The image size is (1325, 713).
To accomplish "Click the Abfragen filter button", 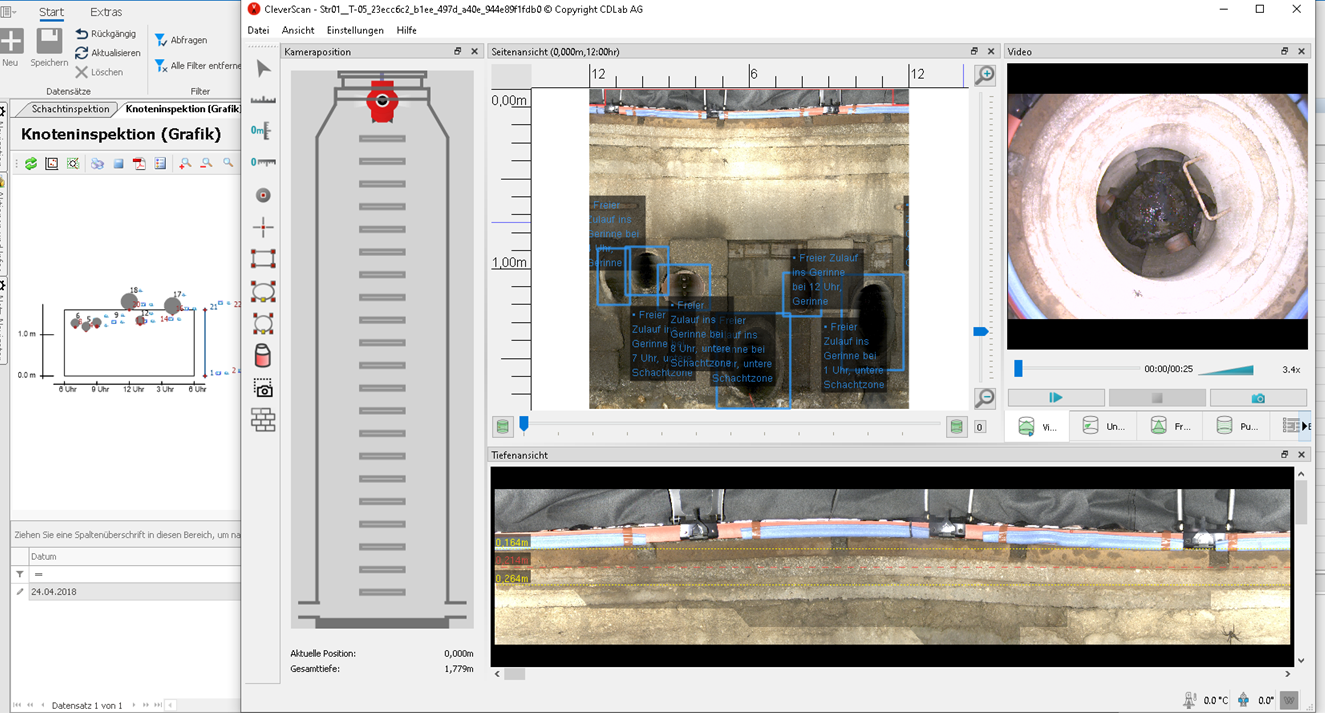I will click(x=181, y=40).
